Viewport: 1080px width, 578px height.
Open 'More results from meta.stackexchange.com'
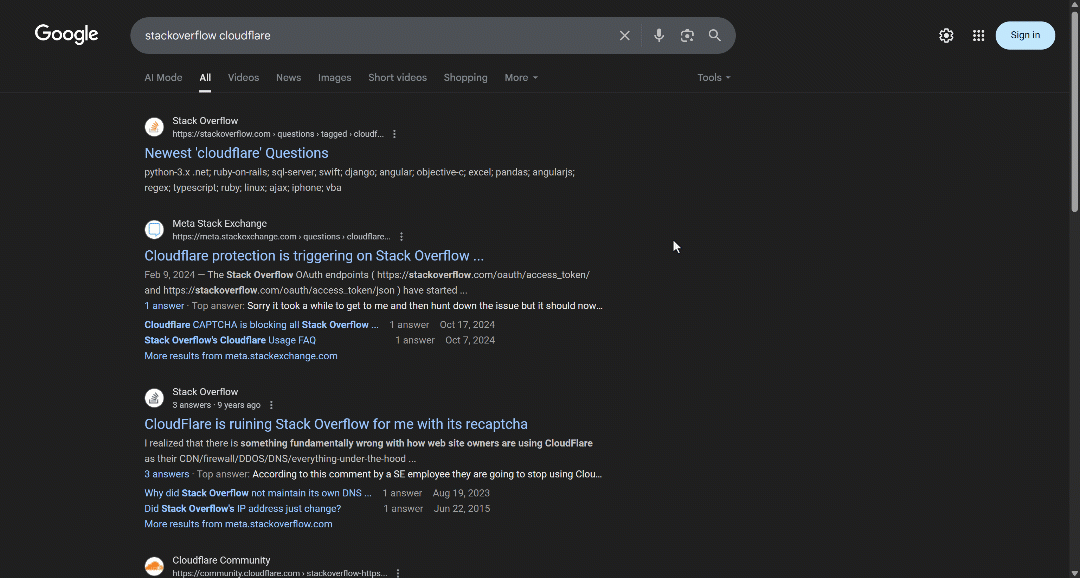click(x=240, y=356)
